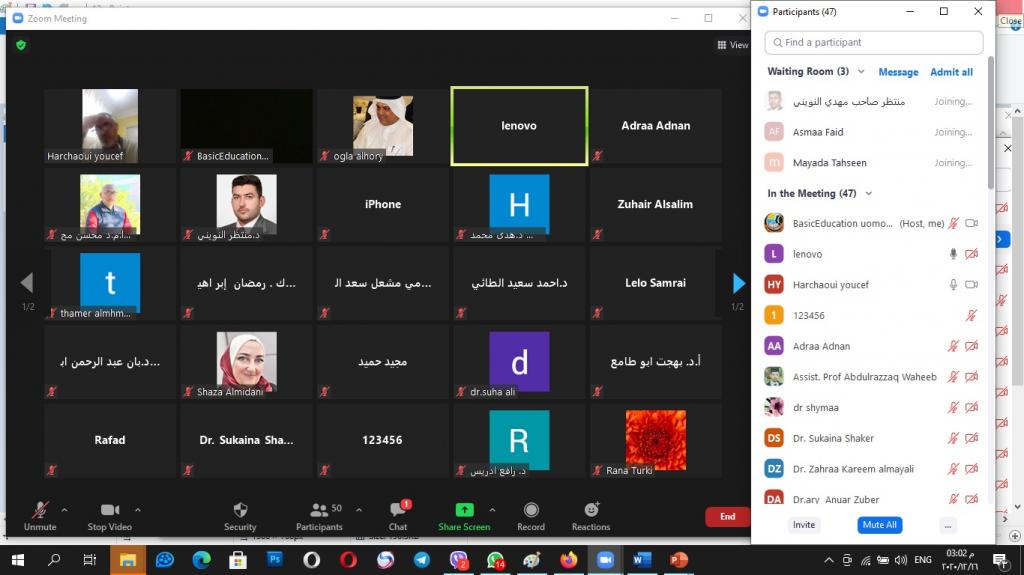Click the green Share Screen icon
The image size is (1024, 575).
[464, 510]
